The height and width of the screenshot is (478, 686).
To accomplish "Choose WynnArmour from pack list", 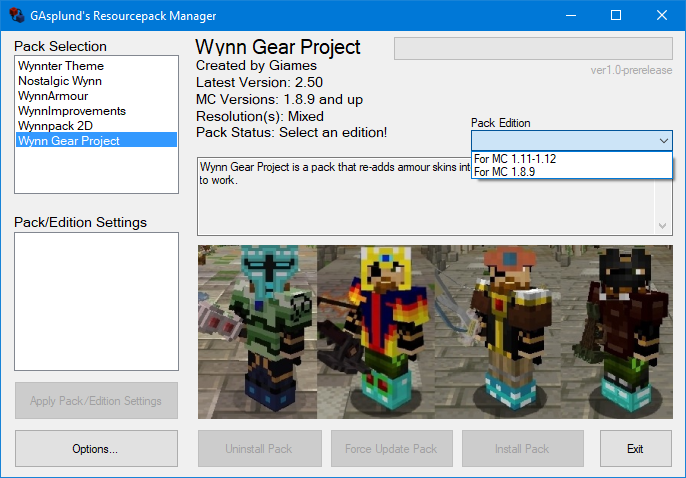I will tap(55, 96).
